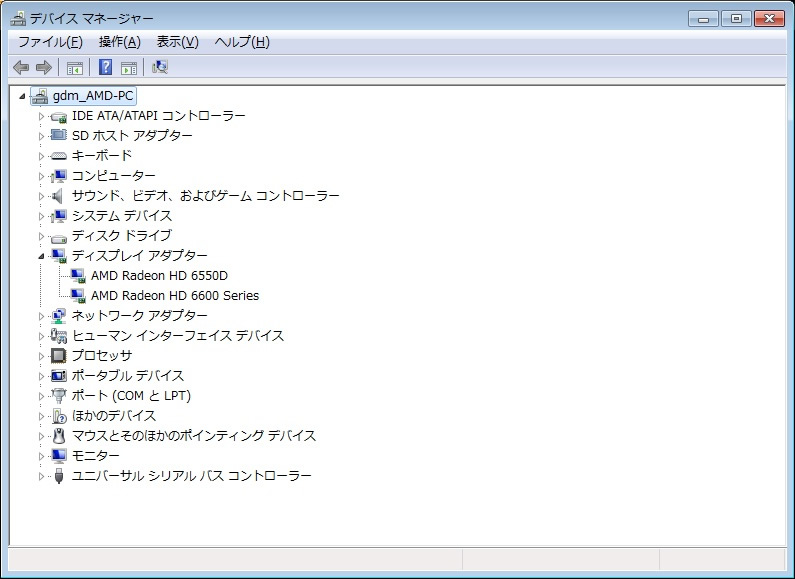The height and width of the screenshot is (579, 795).
Task: Toggle the action pane toolbar icon
Action: tap(129, 67)
